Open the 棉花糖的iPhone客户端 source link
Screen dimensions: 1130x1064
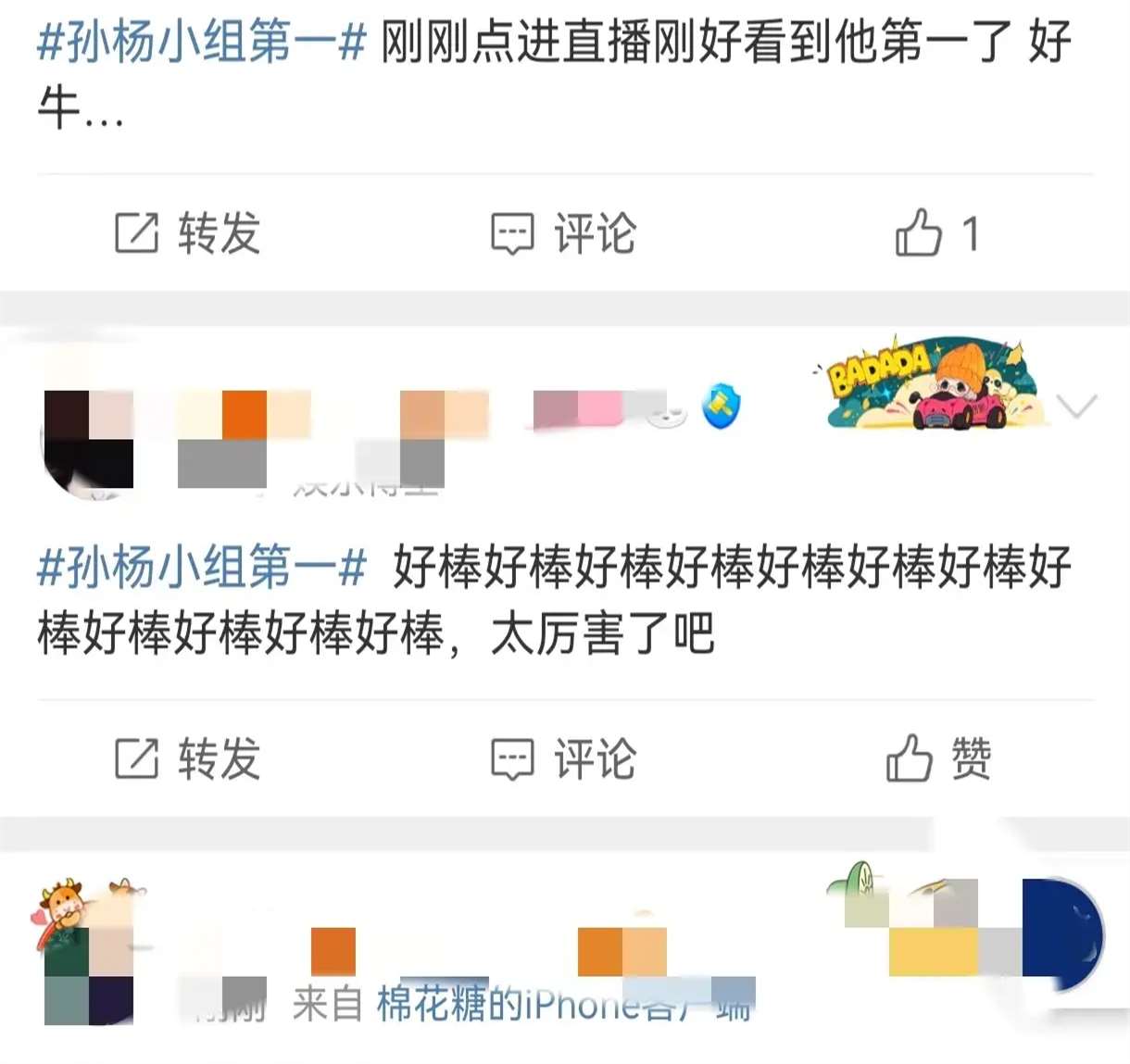[x=563, y=1004]
